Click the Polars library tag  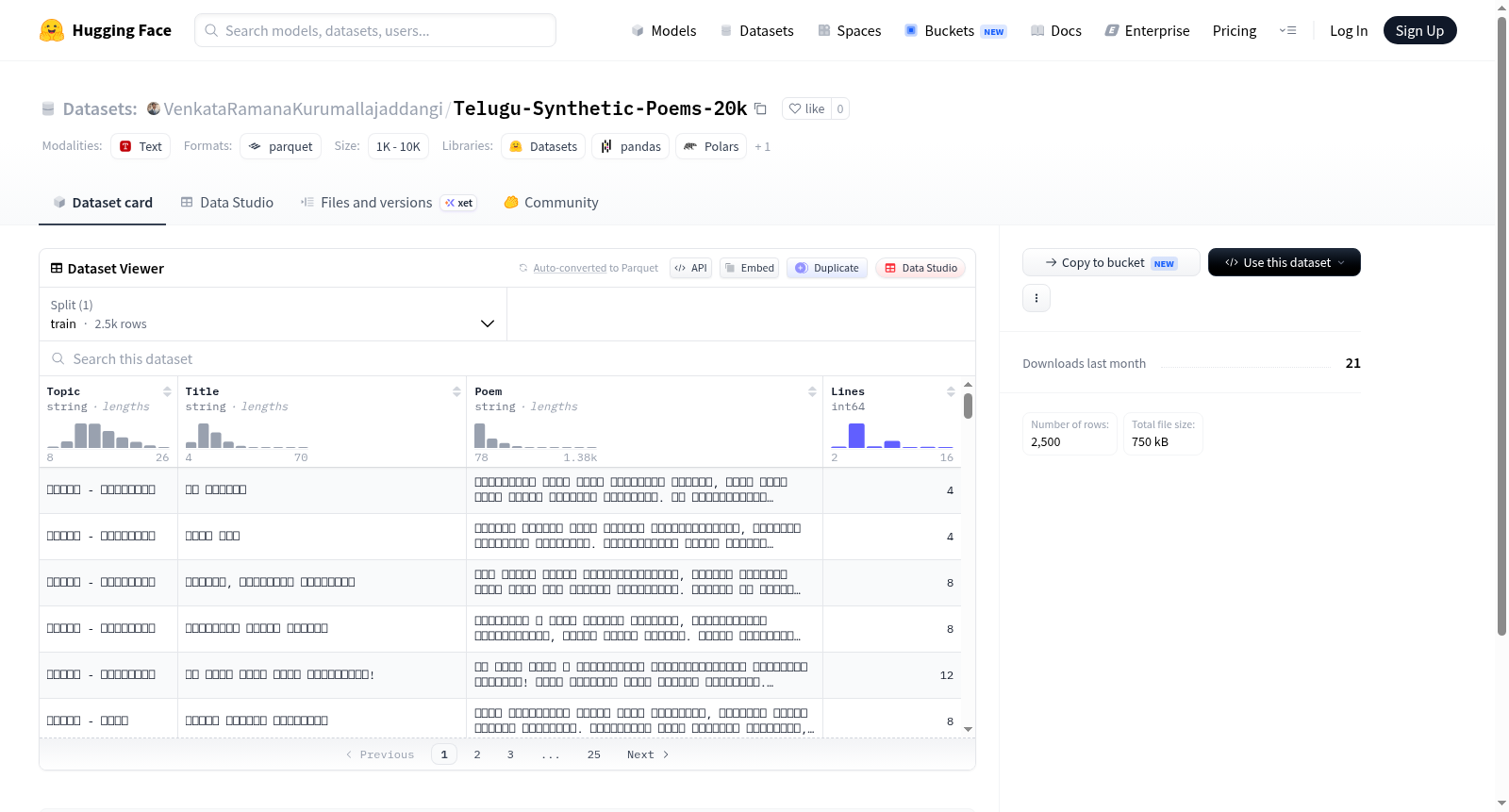click(711, 146)
